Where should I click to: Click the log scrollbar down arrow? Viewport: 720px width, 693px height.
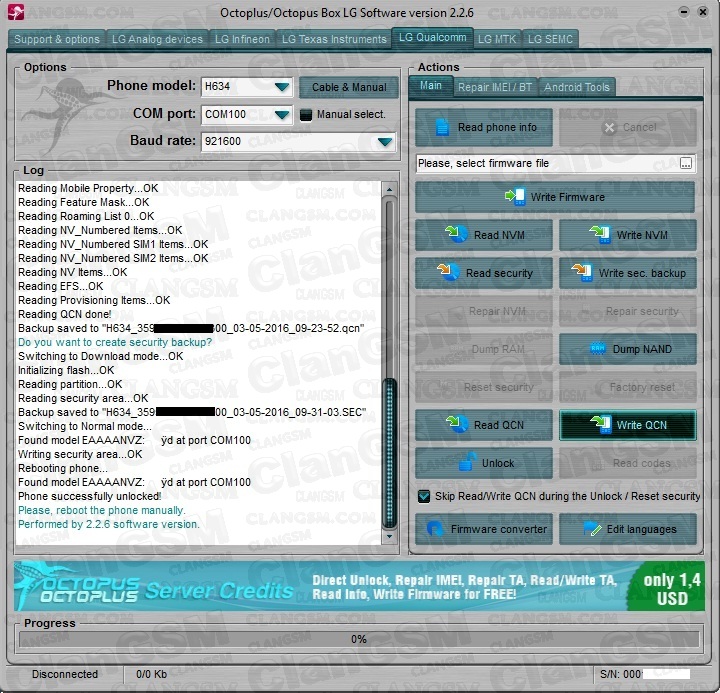(389, 536)
